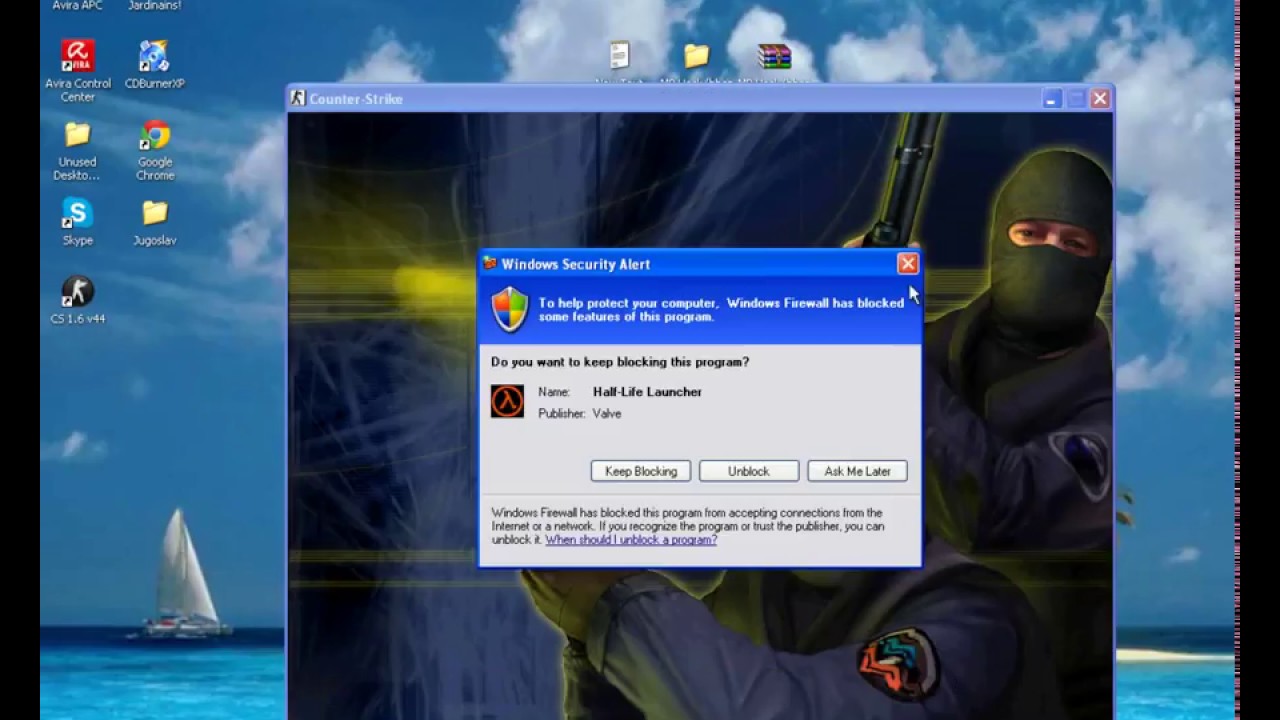Click the Counter-Strike title bar icon
This screenshot has height=720, width=1280.
297,98
